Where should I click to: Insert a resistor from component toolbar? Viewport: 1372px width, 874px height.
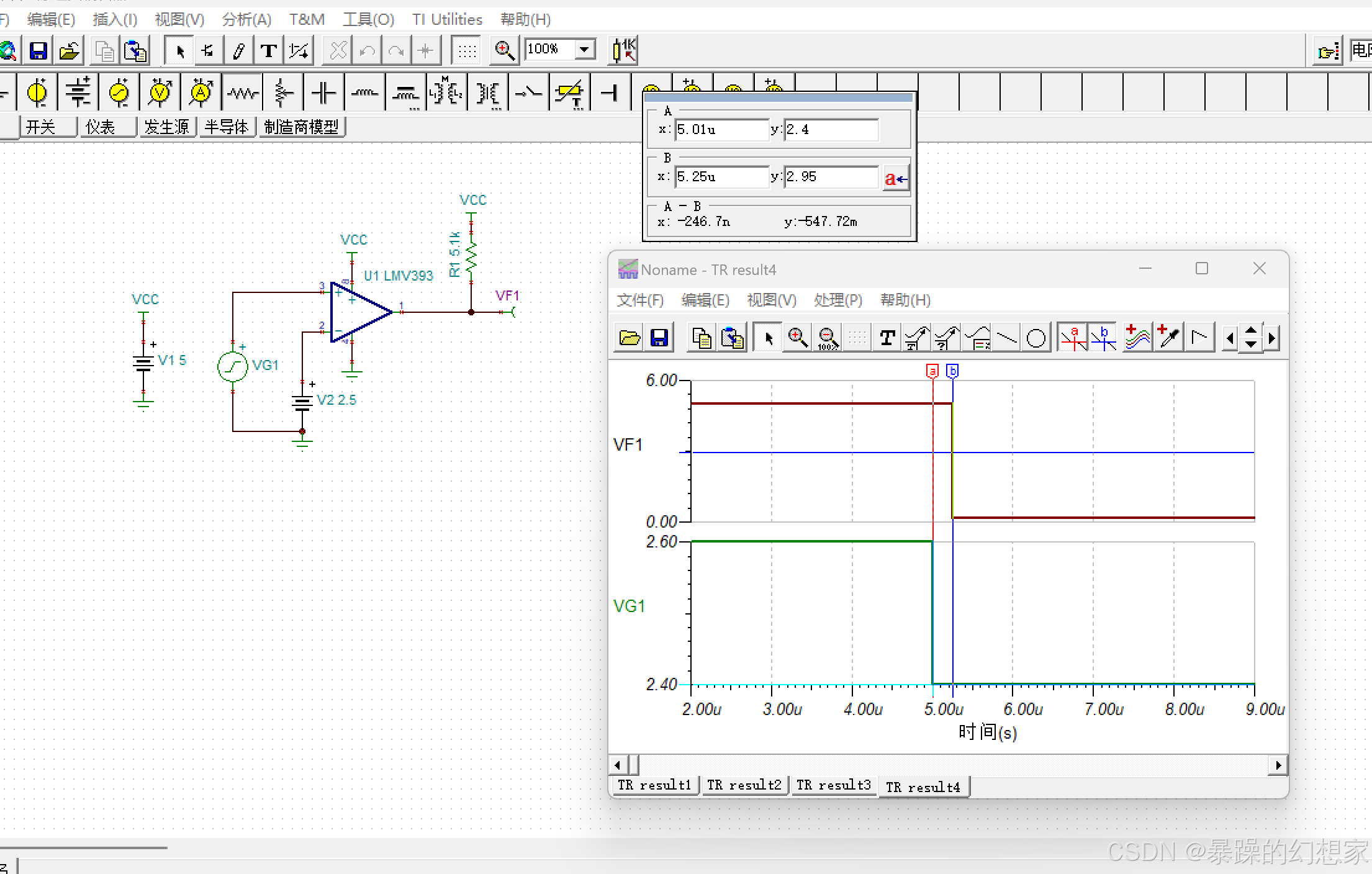pos(242,93)
